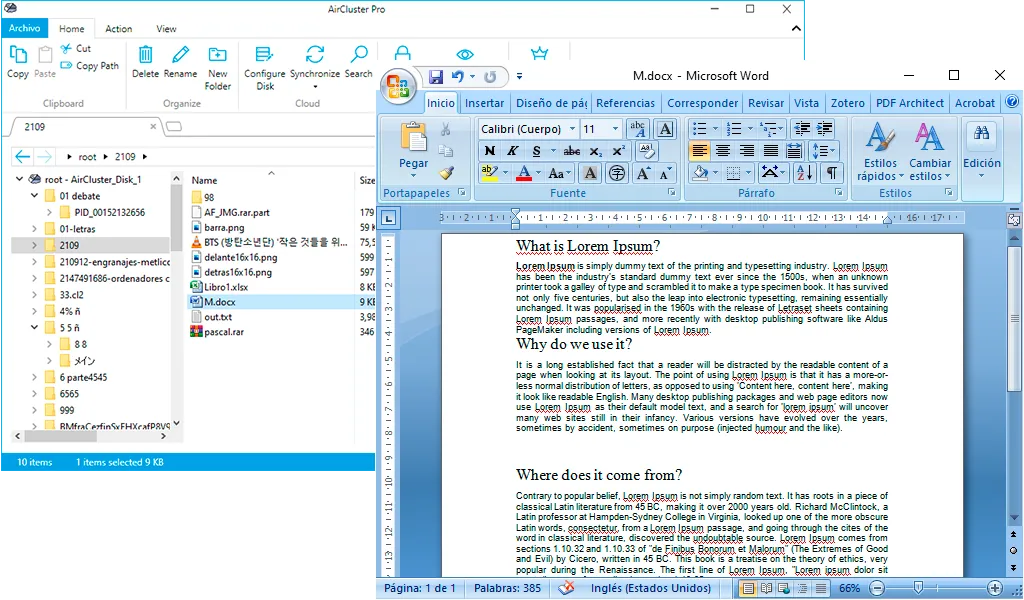Image resolution: width=1024 pixels, height=600 pixels.
Task: Switch to the Revisar tab
Action: point(765,103)
